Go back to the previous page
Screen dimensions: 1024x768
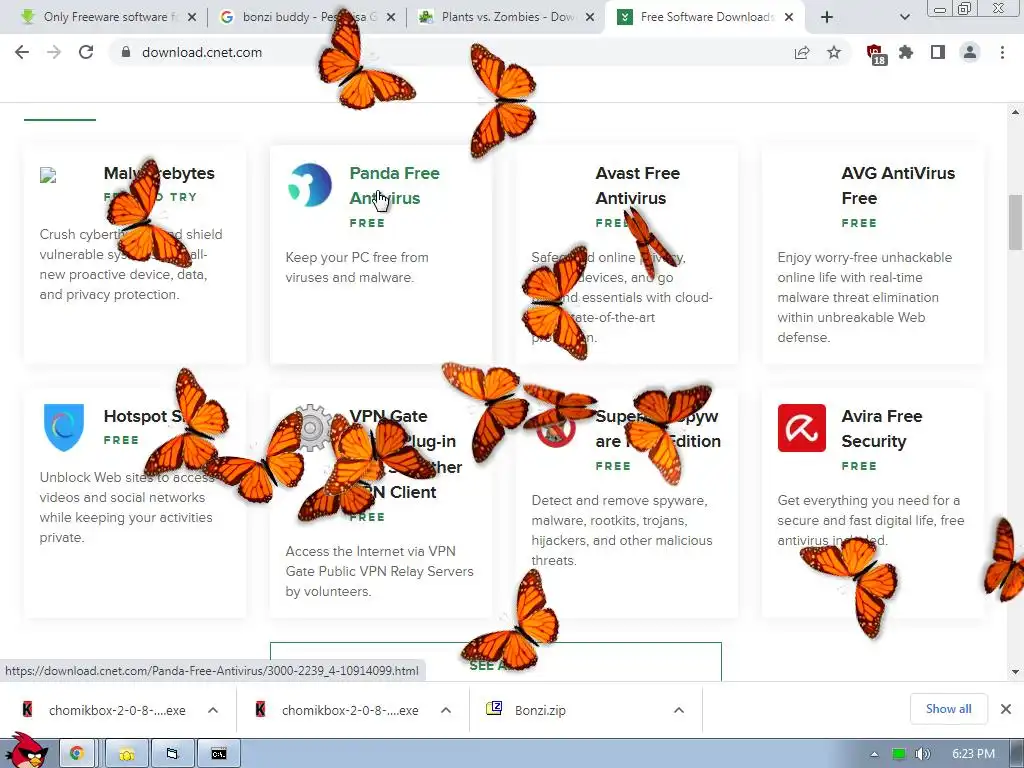pyautogui.click(x=22, y=52)
